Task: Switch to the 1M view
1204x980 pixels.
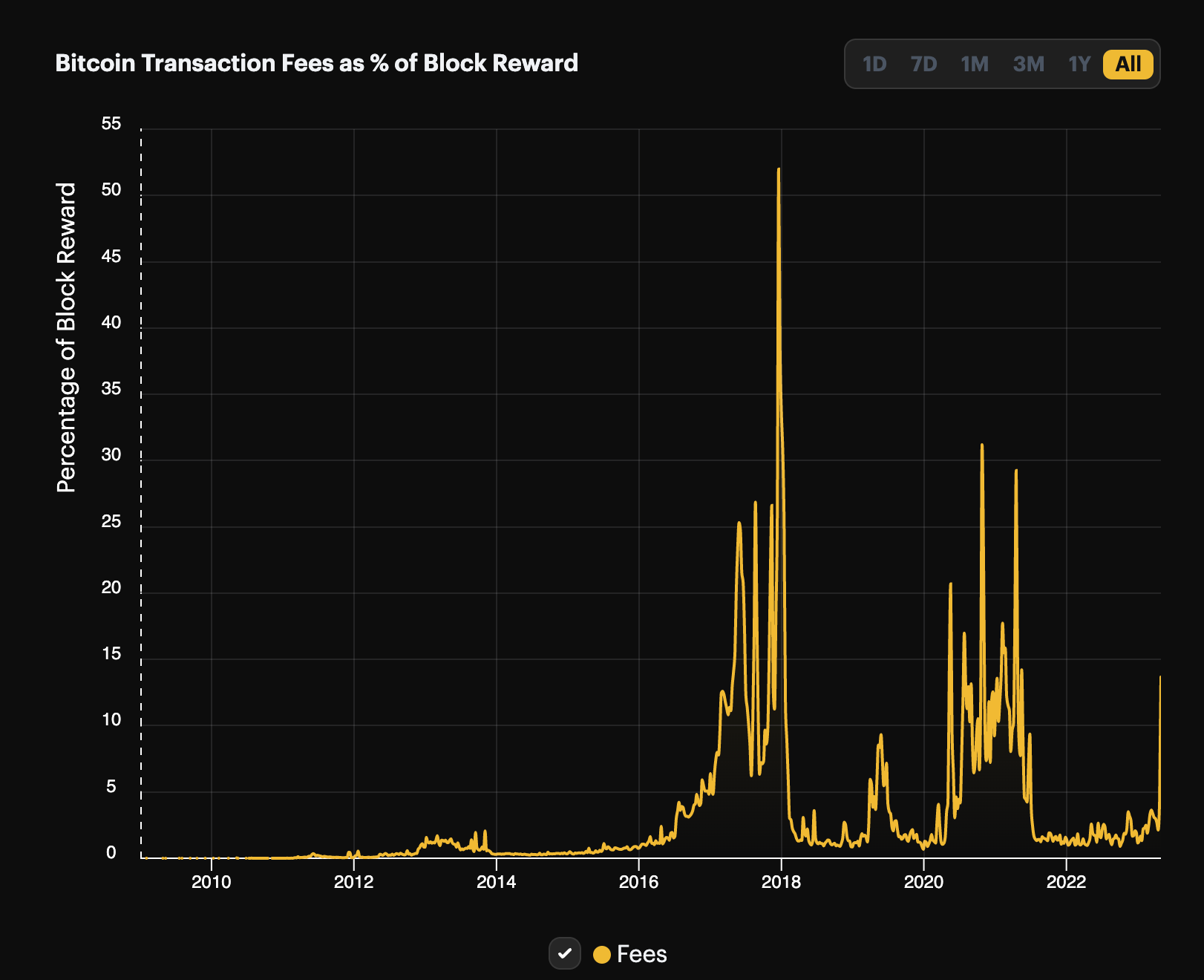Action: click(974, 65)
